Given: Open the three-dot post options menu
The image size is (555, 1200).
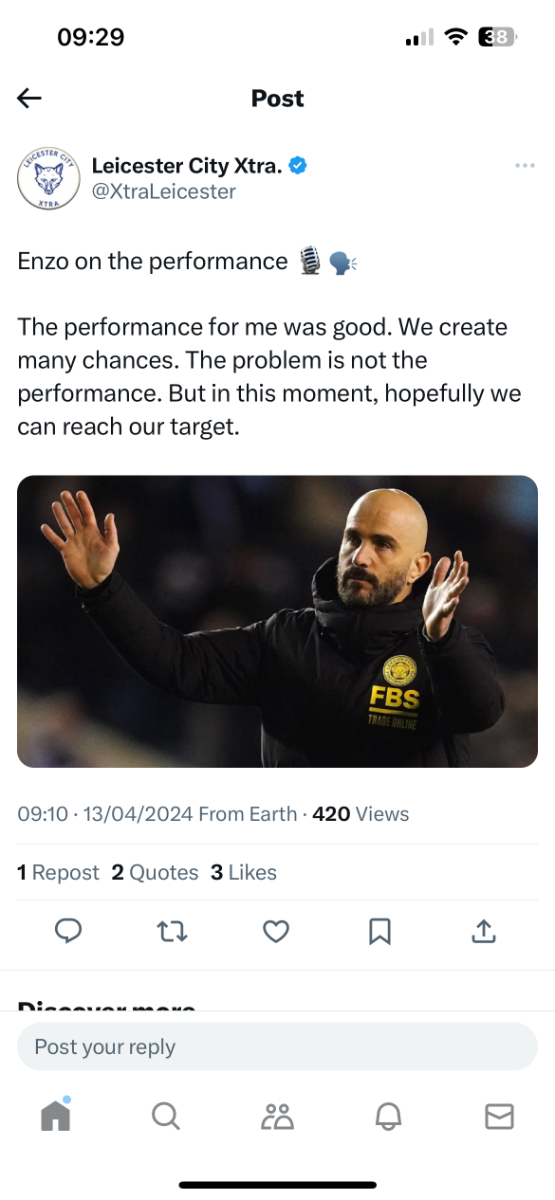Looking at the screenshot, I should [x=525, y=166].
